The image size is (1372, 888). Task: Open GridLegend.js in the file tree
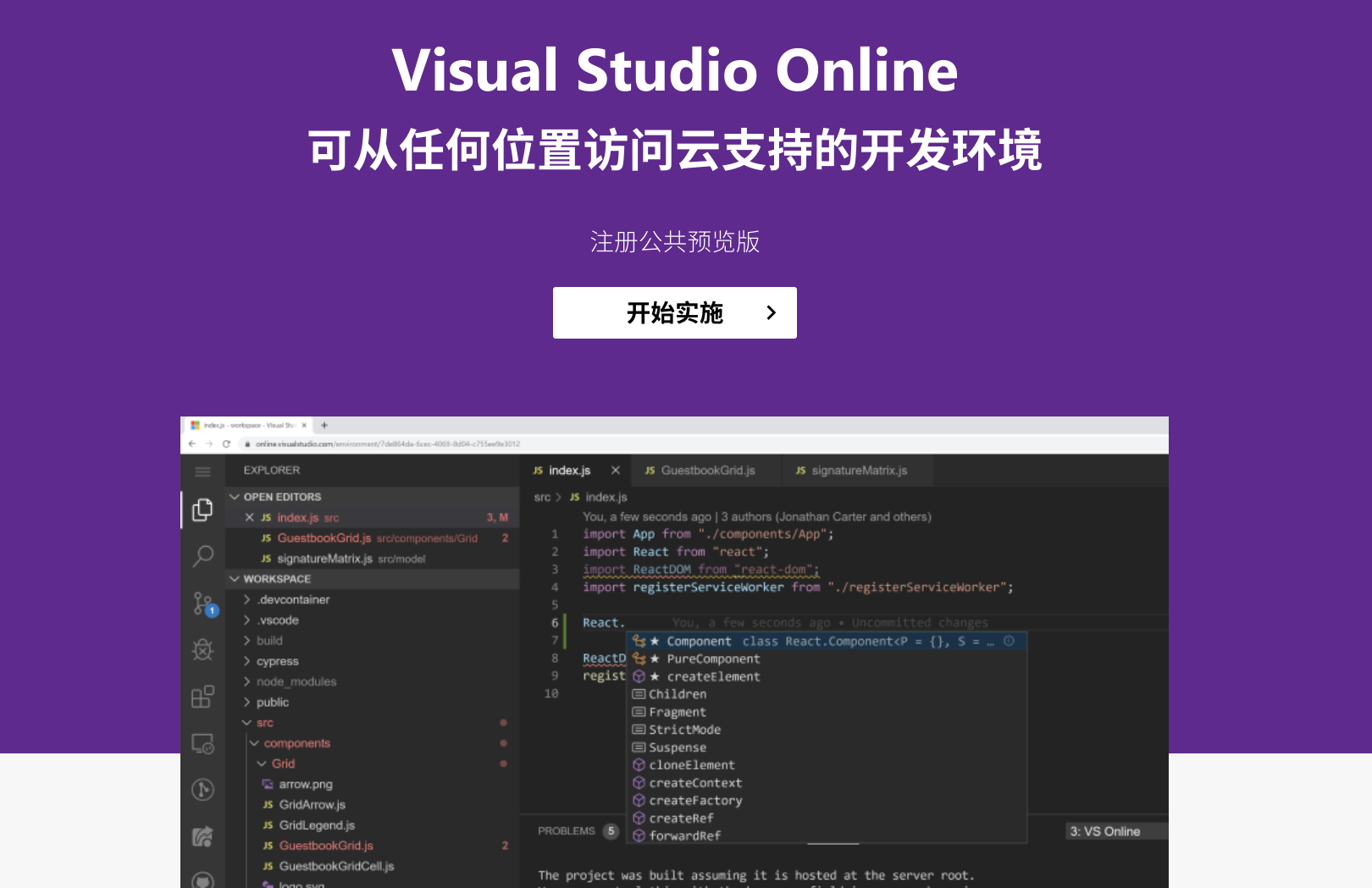317,825
